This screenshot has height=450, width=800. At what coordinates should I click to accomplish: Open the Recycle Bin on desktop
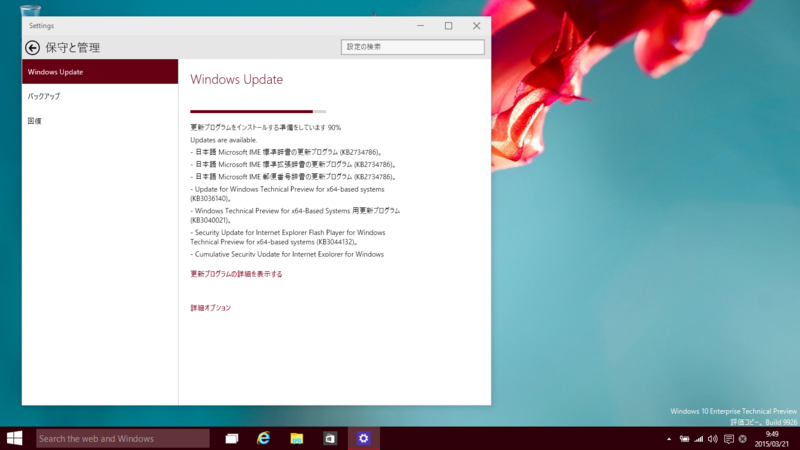coord(30,9)
